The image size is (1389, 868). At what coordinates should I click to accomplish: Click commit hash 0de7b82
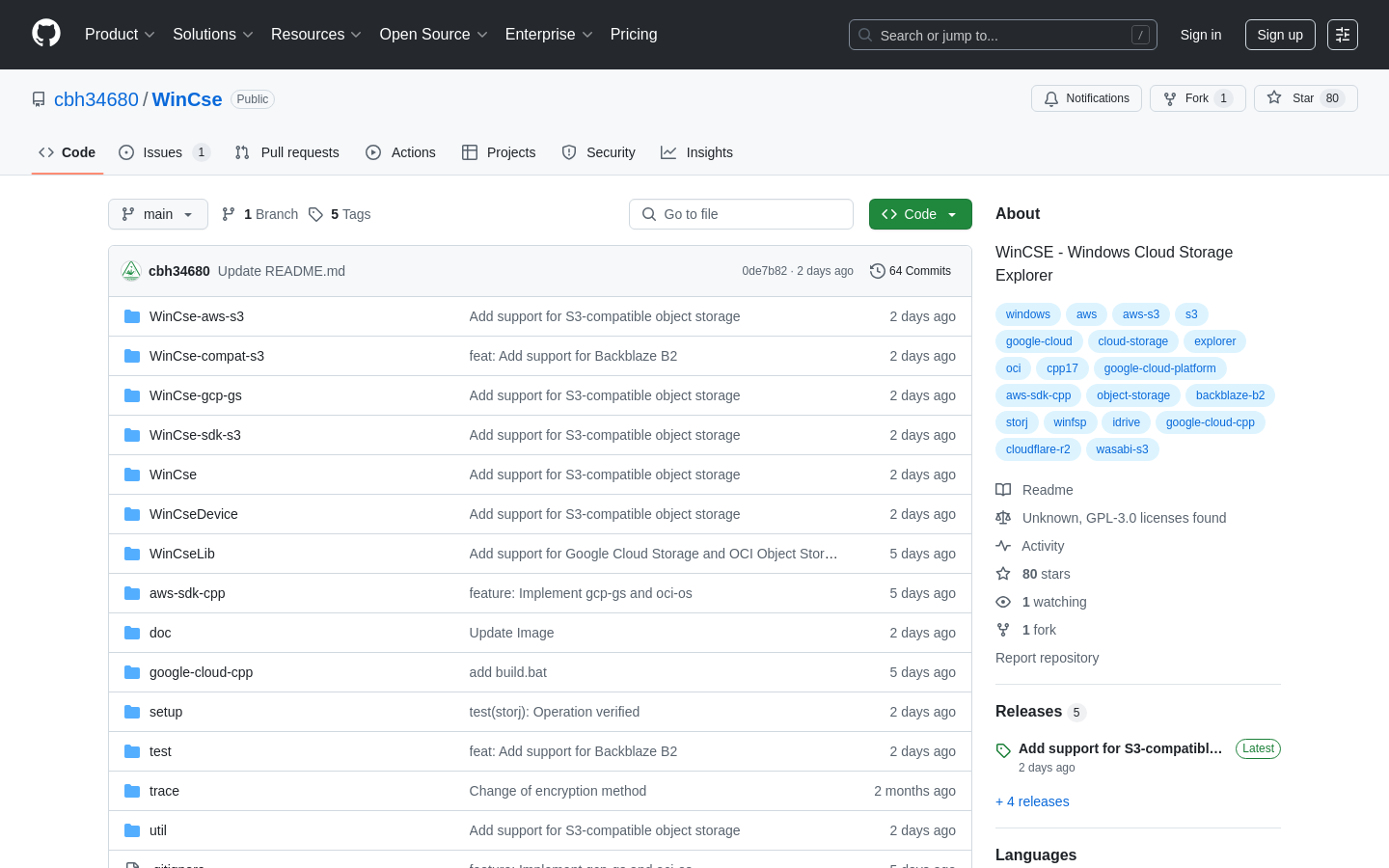(764, 271)
